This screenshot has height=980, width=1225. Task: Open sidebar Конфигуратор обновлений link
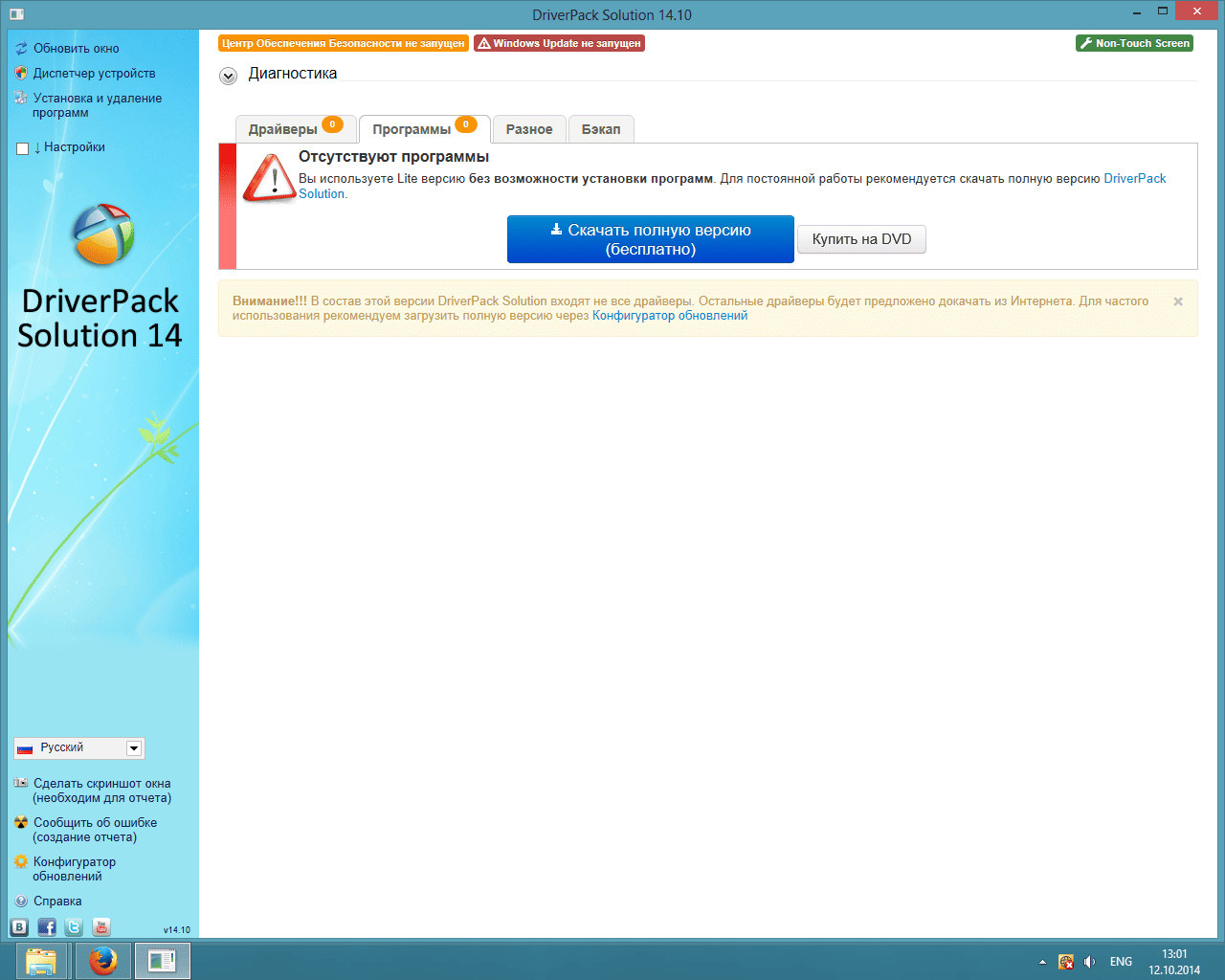point(74,869)
